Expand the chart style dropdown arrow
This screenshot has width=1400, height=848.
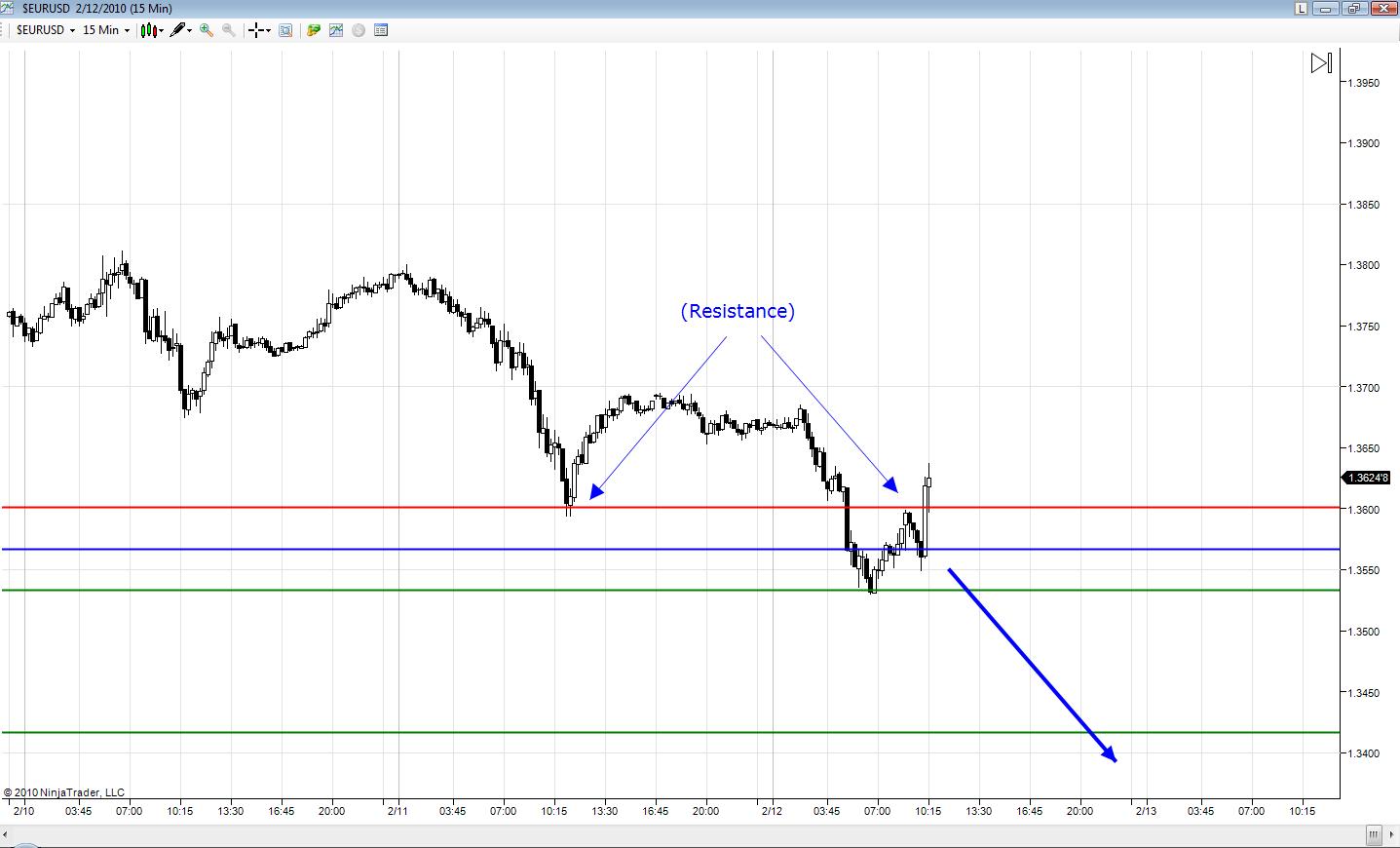[x=161, y=31]
